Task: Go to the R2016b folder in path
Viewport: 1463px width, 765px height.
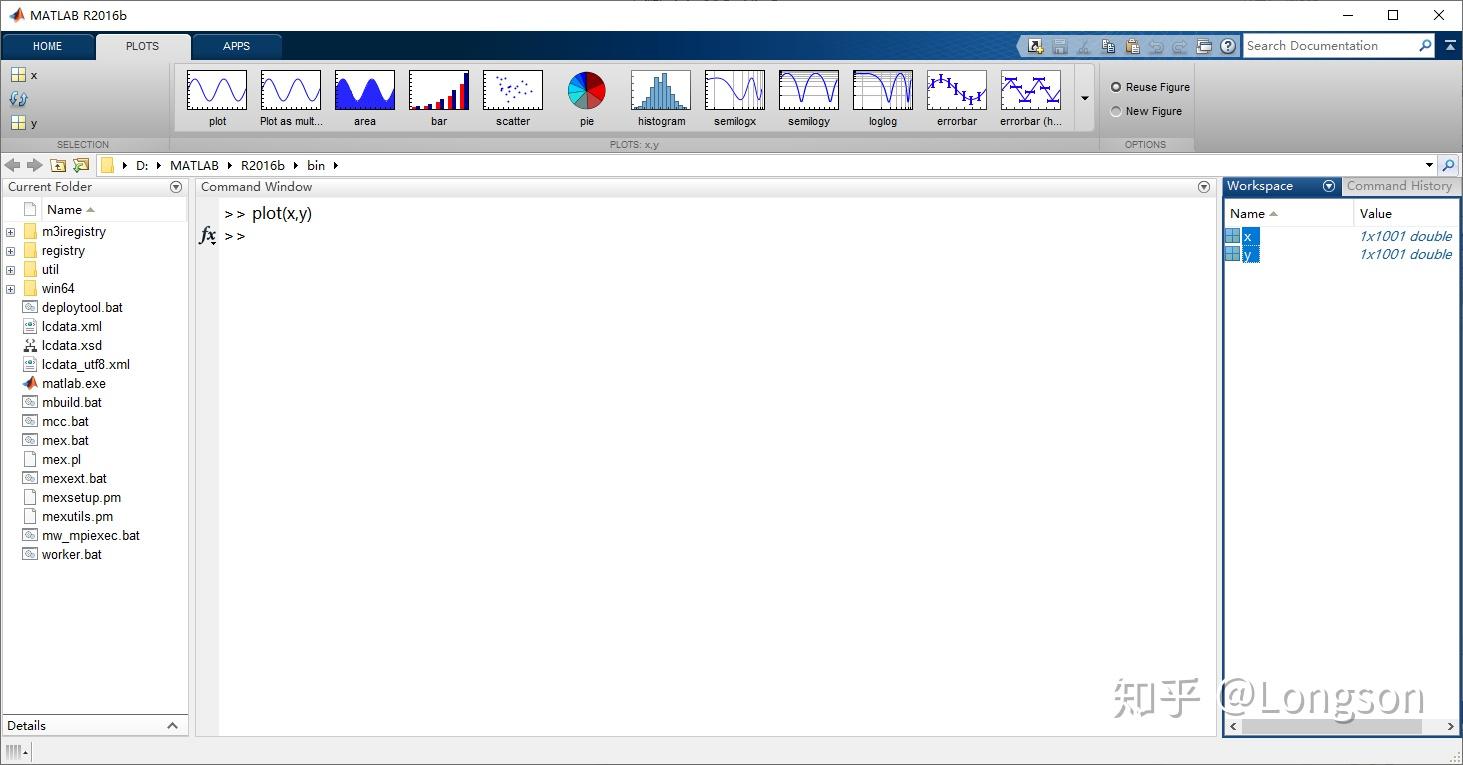Action: pyautogui.click(x=262, y=166)
